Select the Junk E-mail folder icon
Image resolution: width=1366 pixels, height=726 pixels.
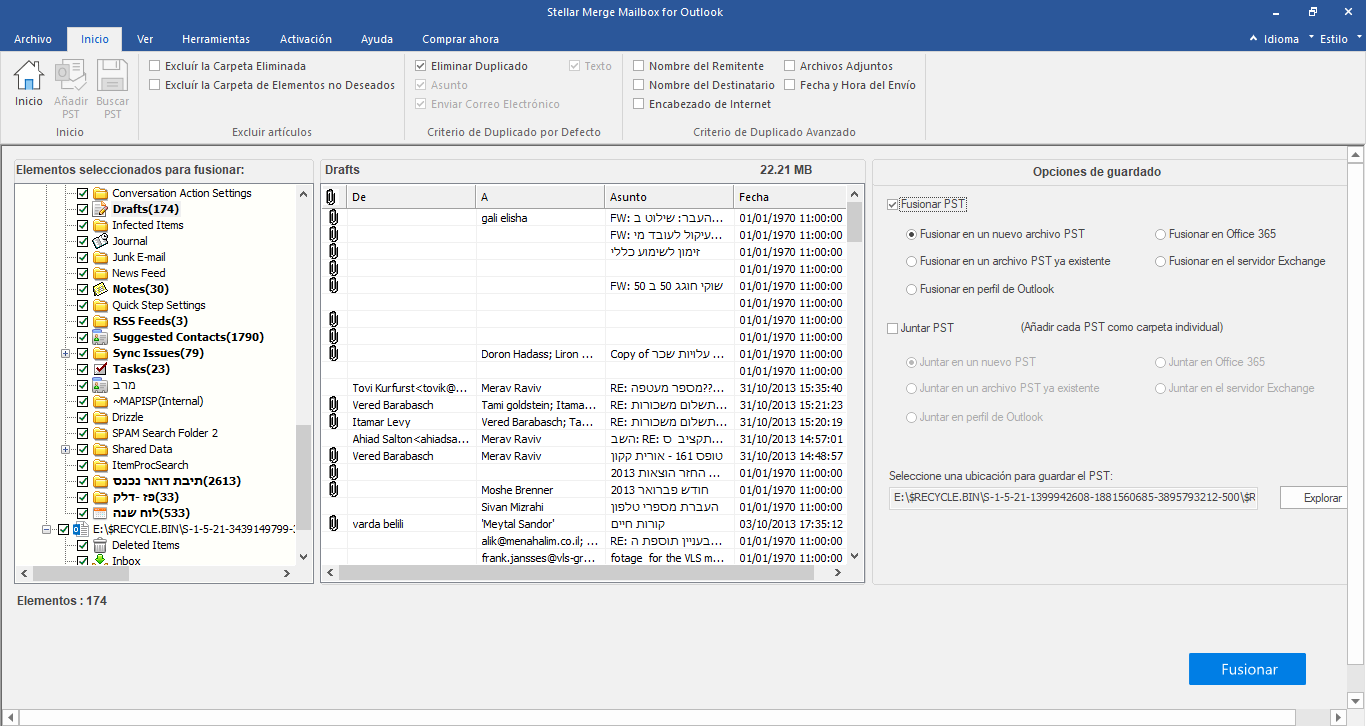point(100,257)
